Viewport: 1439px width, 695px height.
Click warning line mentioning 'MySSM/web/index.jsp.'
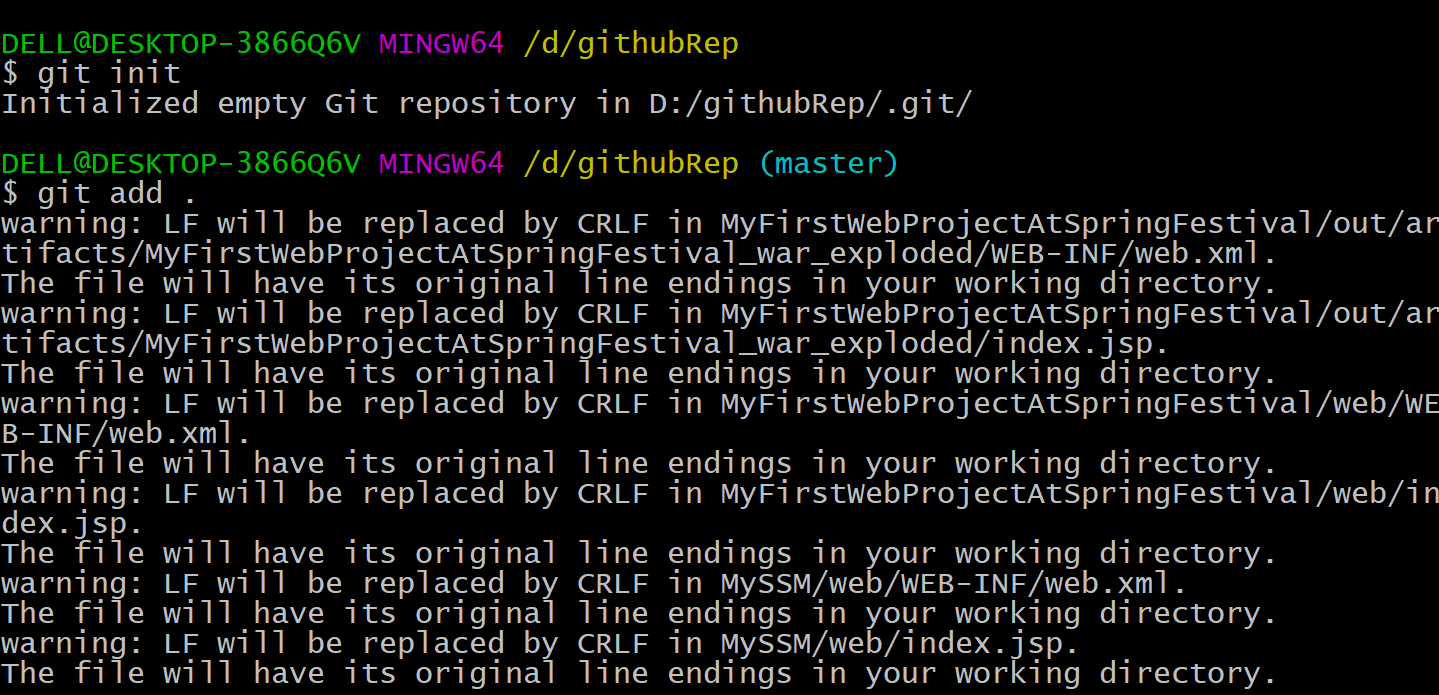(540, 643)
